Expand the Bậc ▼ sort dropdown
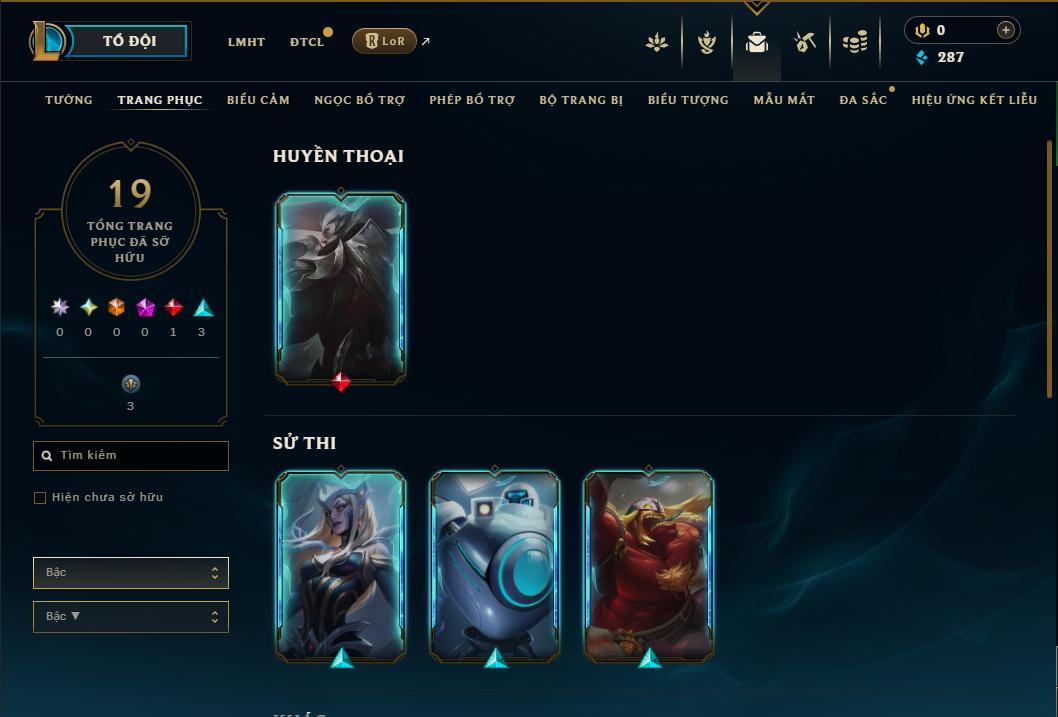 (131, 617)
